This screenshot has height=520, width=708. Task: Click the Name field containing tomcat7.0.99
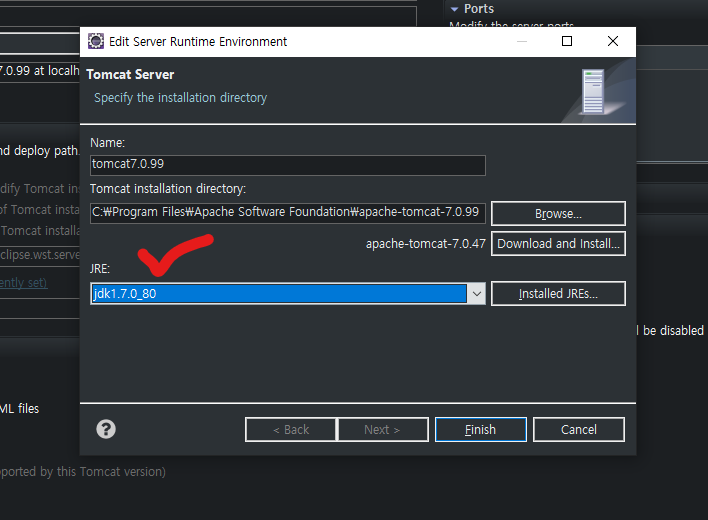288,165
